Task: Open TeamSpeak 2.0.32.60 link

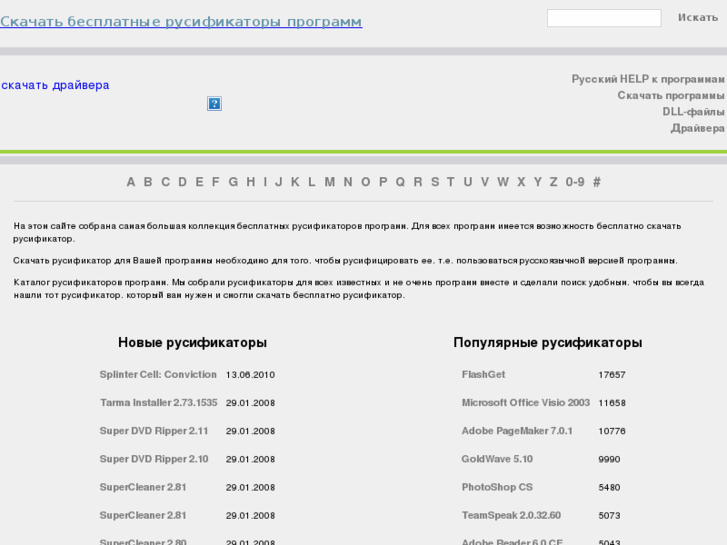Action: tap(511, 516)
